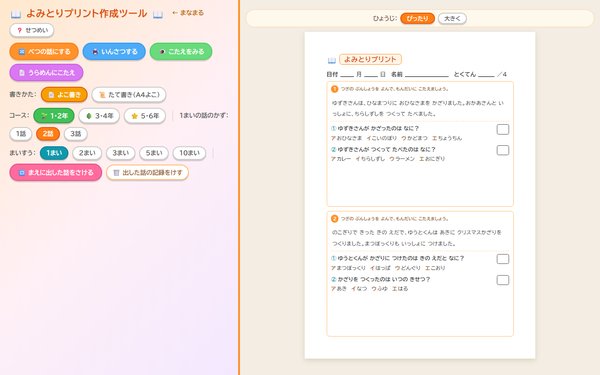Set stories per sheet to 3話
The width and height of the screenshot is (600, 375).
point(76,134)
